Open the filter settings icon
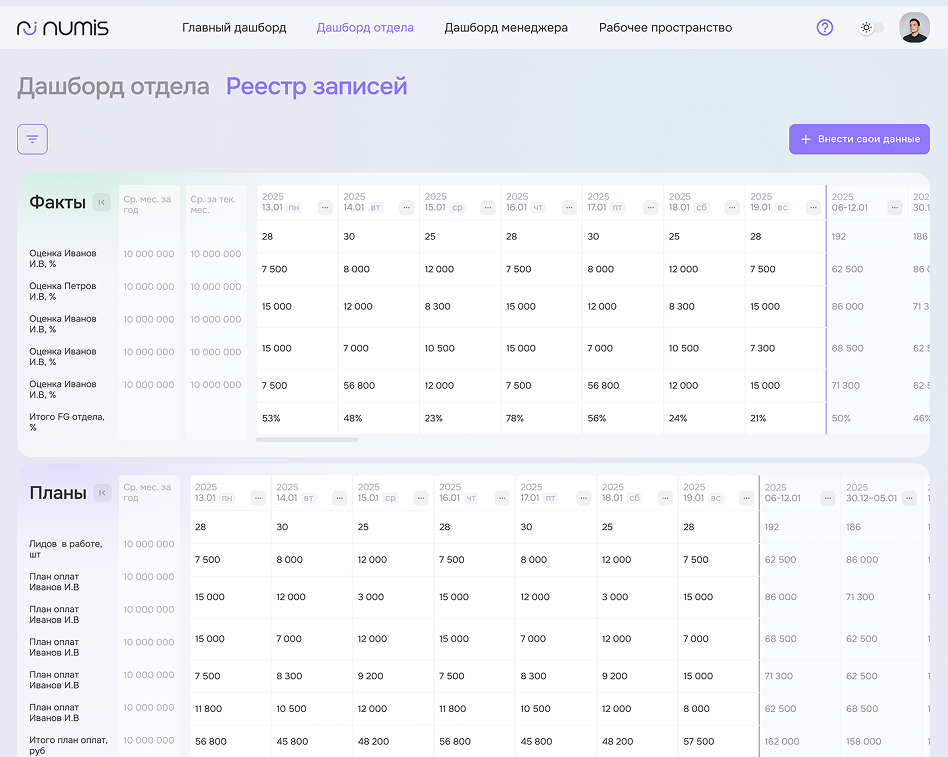The image size is (948, 757). 32,139
